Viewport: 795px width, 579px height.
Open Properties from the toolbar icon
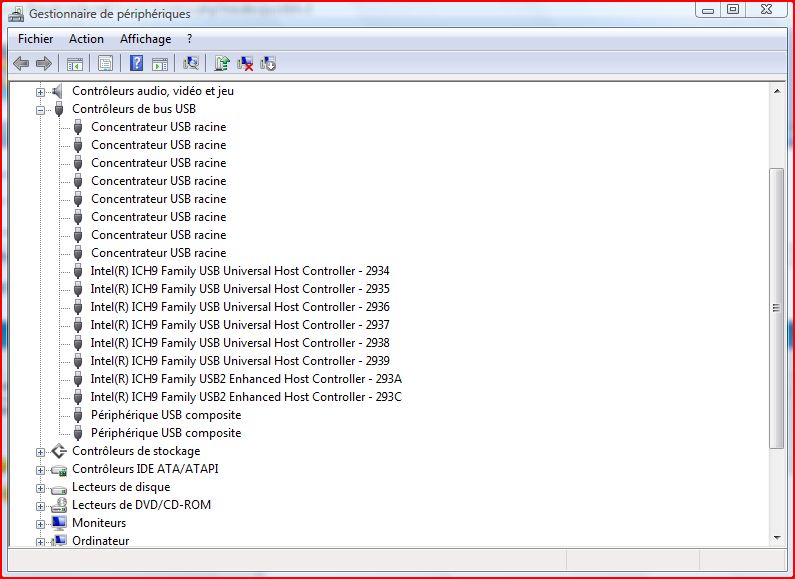click(x=105, y=63)
